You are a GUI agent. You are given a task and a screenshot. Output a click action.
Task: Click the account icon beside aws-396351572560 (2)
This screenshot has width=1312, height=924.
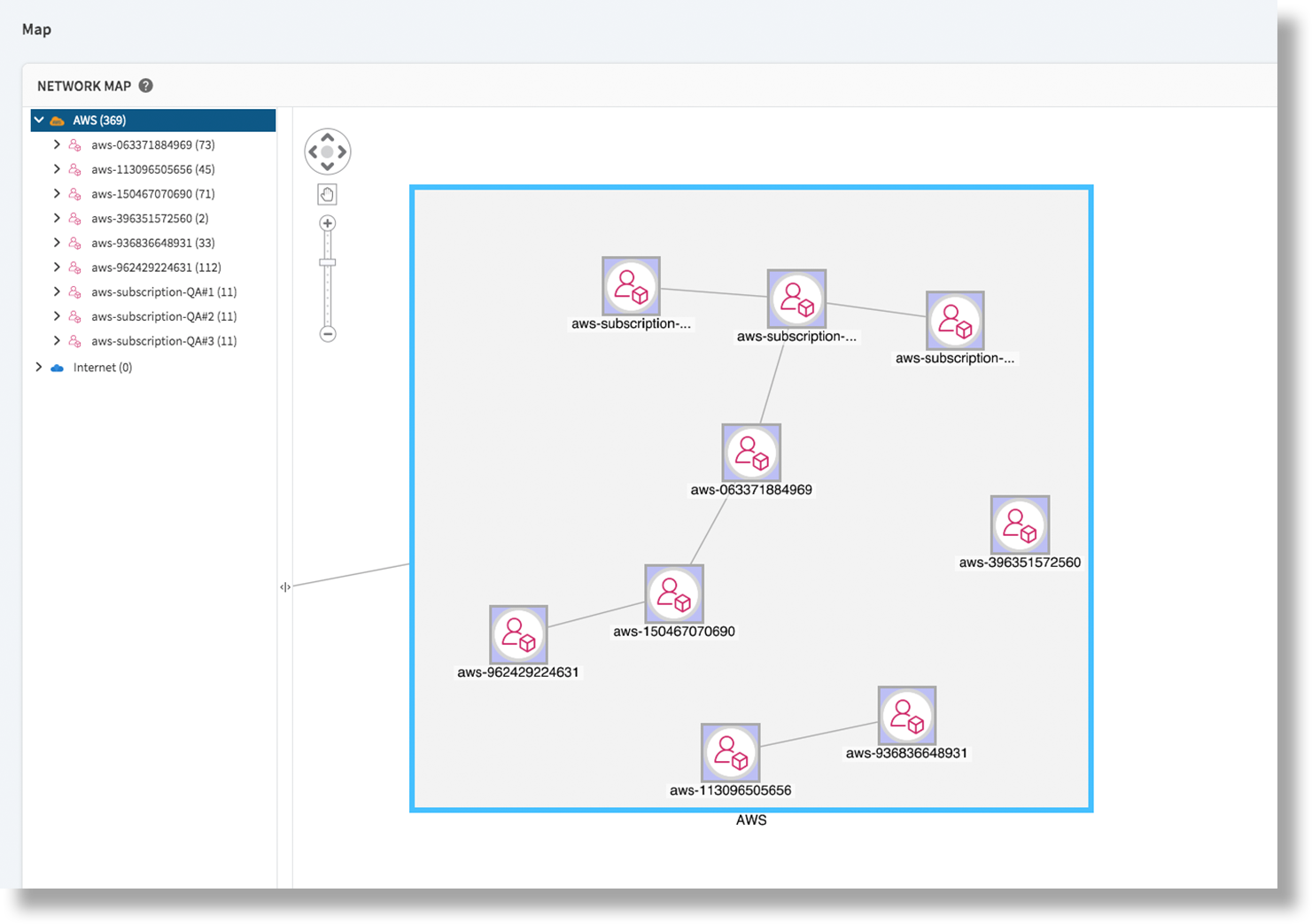75,219
